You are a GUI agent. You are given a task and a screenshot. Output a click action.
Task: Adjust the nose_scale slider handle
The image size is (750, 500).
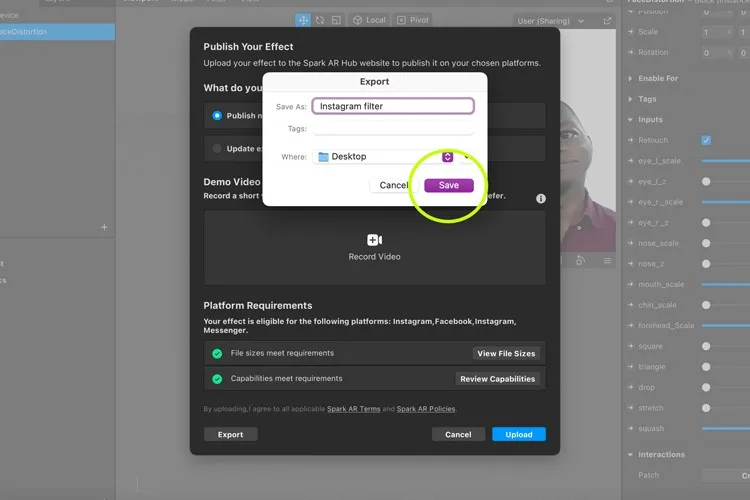[x=706, y=243]
